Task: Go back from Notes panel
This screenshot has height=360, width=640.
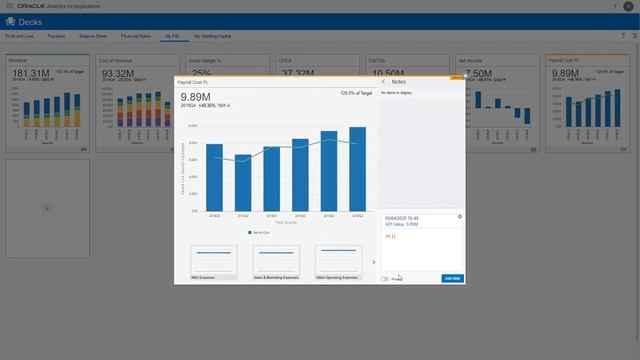Action: tap(384, 82)
